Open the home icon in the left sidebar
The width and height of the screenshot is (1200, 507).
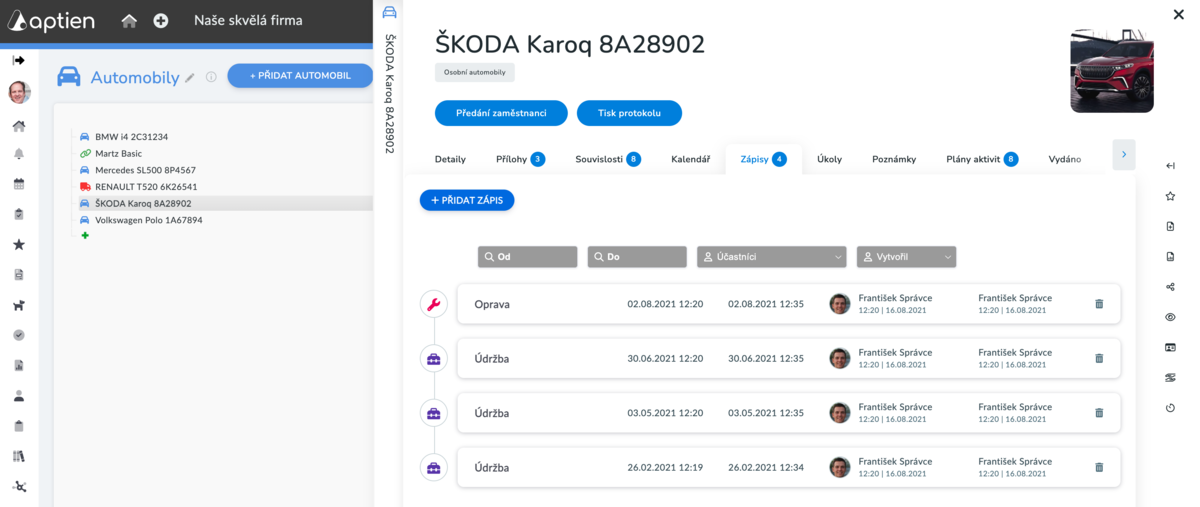pos(18,126)
